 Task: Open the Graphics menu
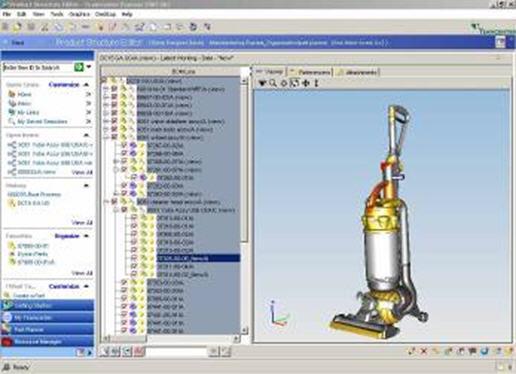[79, 14]
